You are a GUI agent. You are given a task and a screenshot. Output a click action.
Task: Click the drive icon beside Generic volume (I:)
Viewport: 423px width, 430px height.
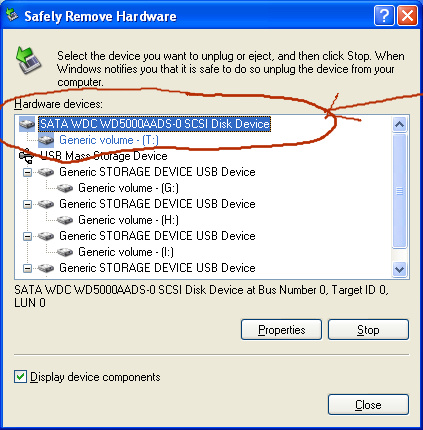pos(65,252)
